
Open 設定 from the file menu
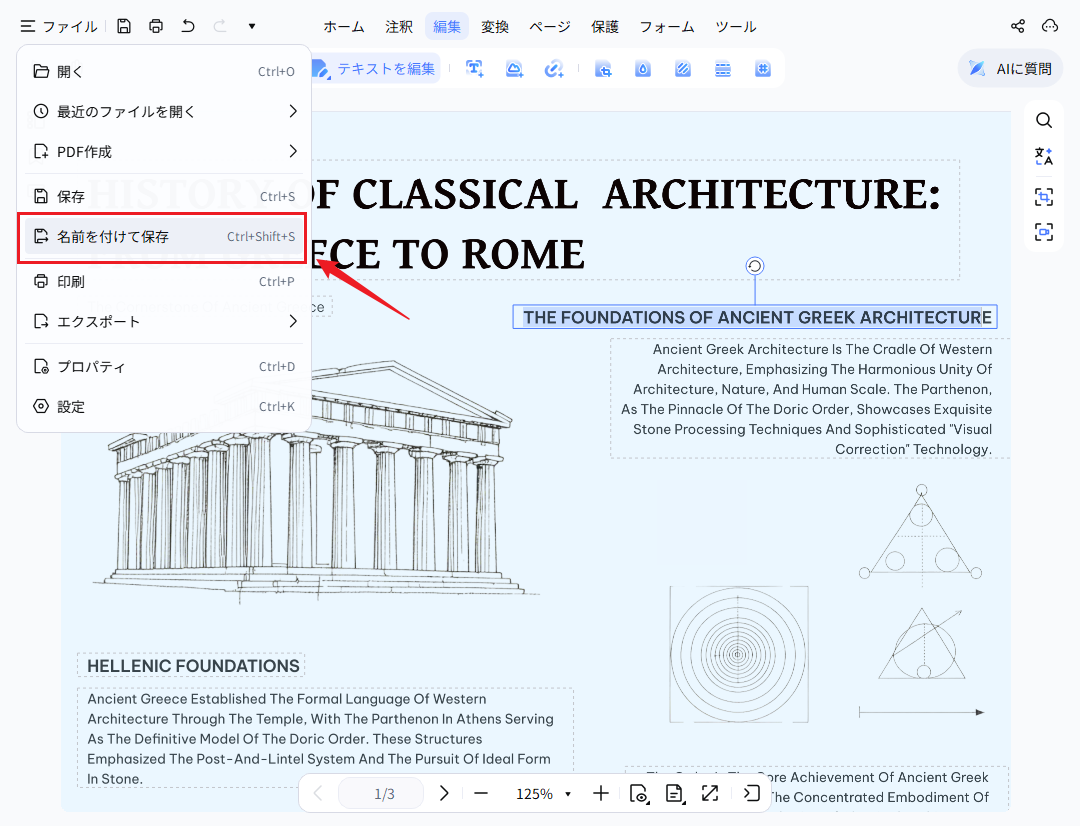tap(164, 407)
